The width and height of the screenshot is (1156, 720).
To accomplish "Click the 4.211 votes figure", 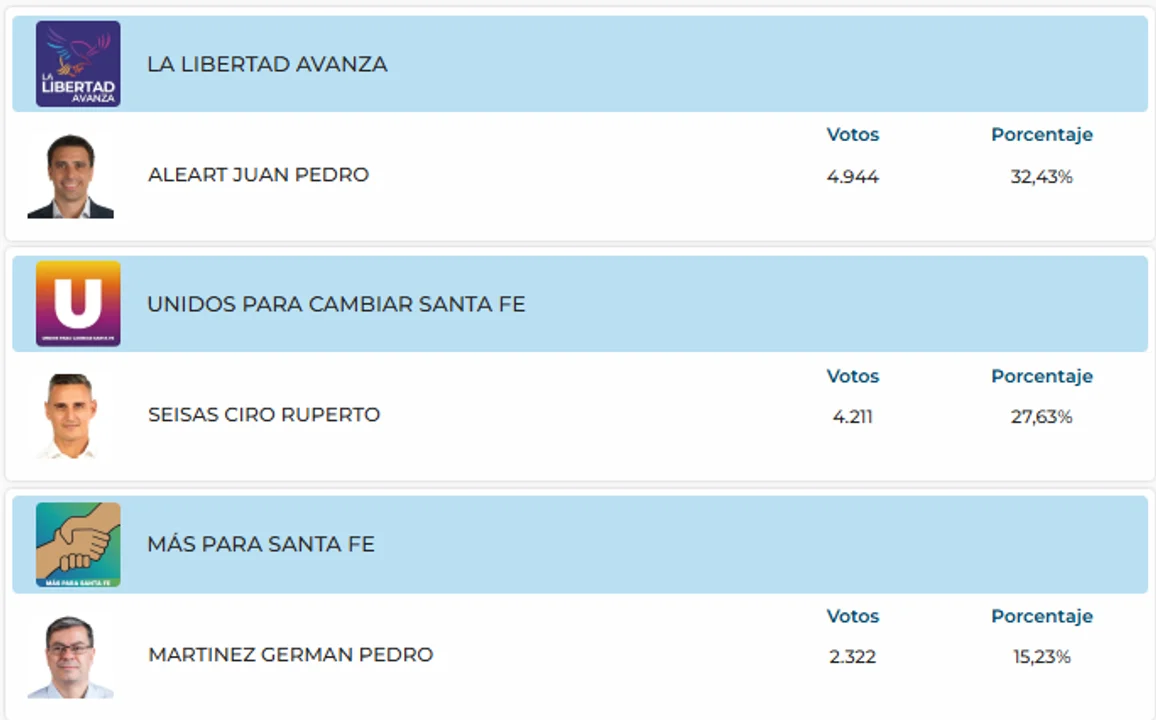I will click(x=852, y=417).
